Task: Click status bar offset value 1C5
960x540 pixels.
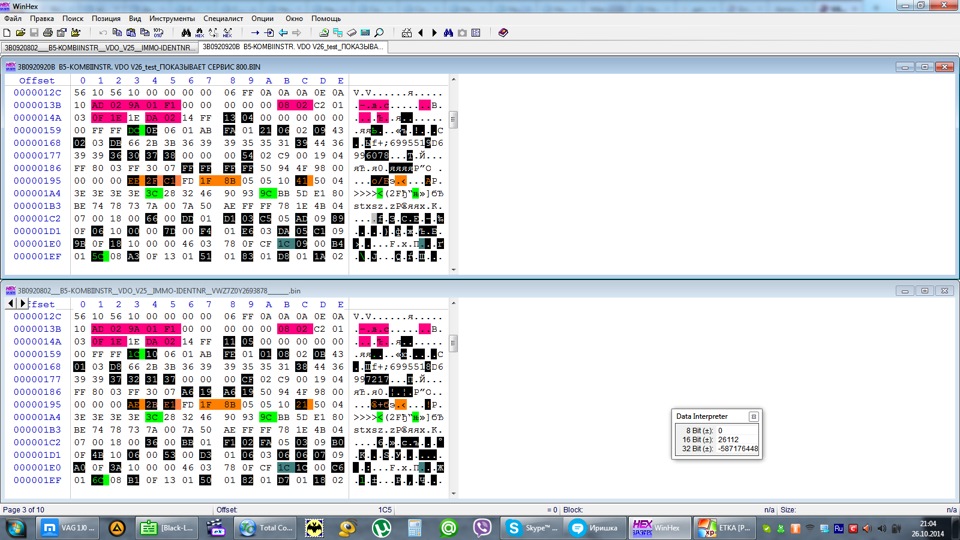Action: tap(384, 509)
